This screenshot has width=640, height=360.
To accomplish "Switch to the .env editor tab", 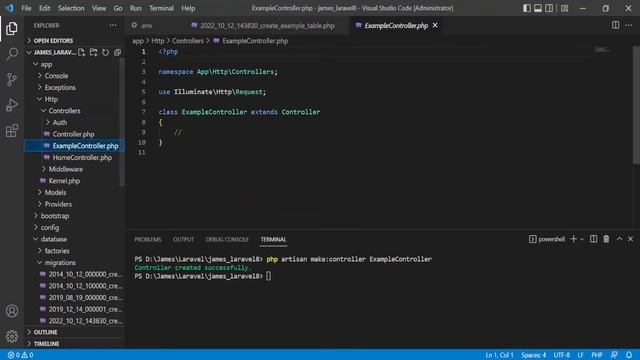I will pos(147,25).
